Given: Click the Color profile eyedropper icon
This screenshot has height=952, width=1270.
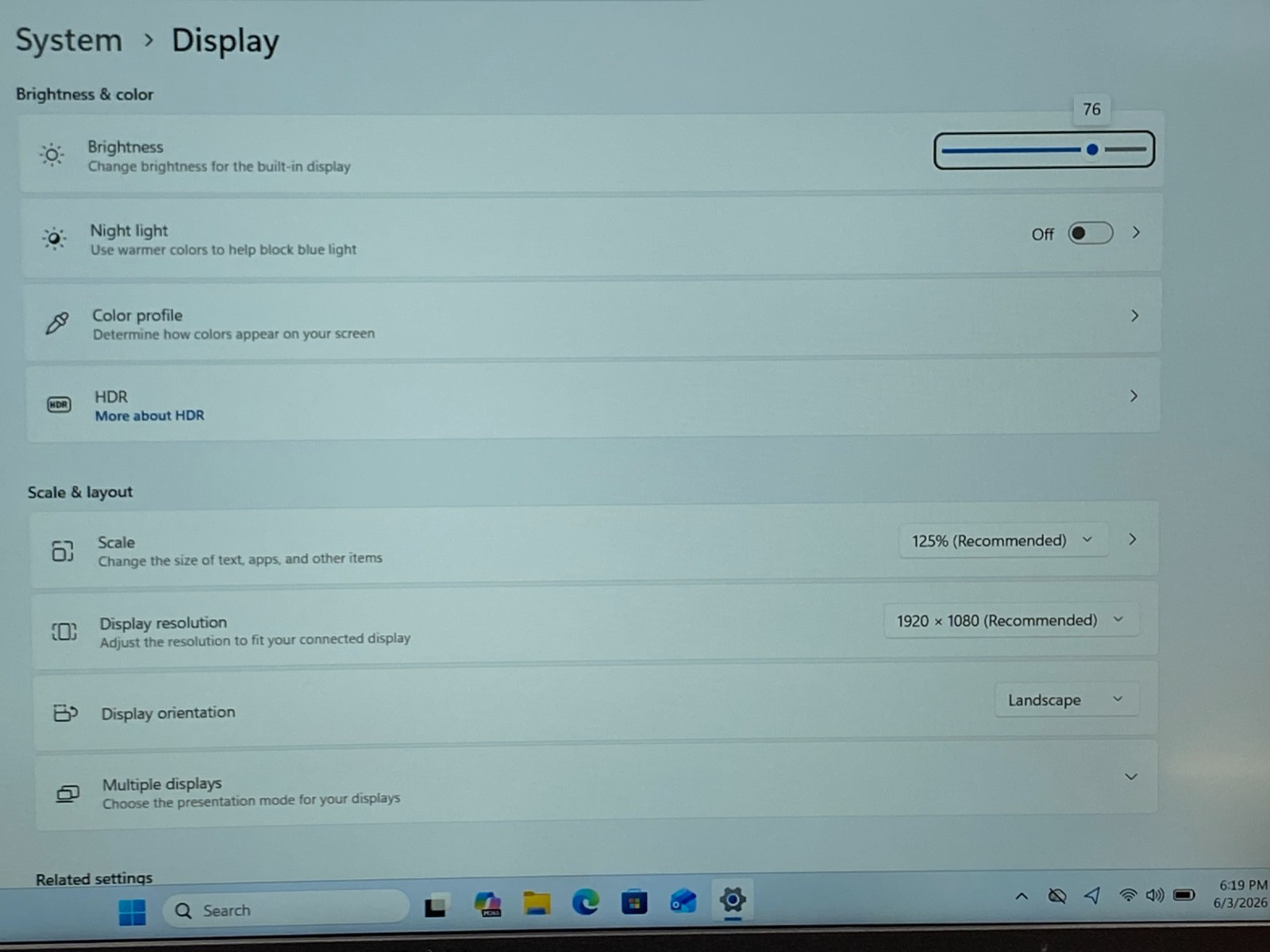Looking at the screenshot, I should click(57, 322).
